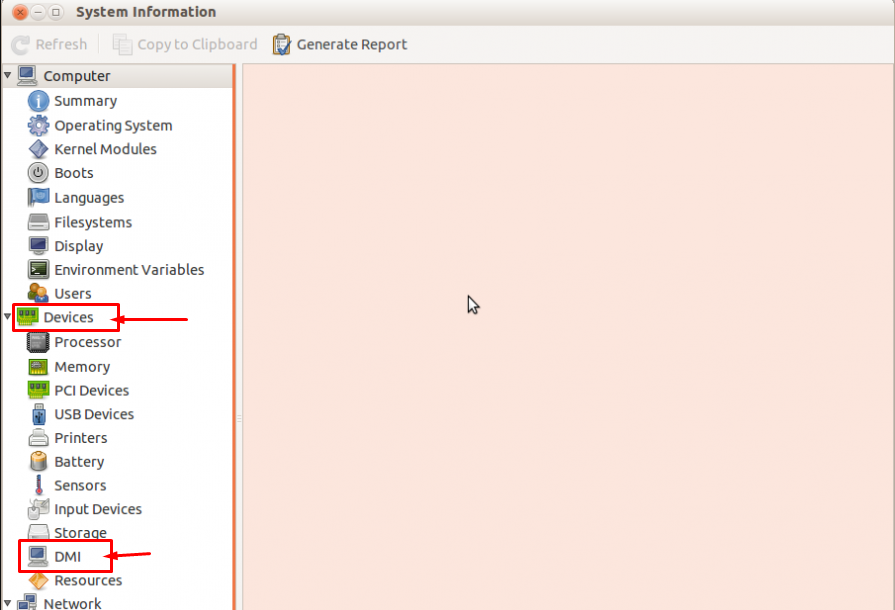Click the DMI computer icon

(x=38, y=556)
